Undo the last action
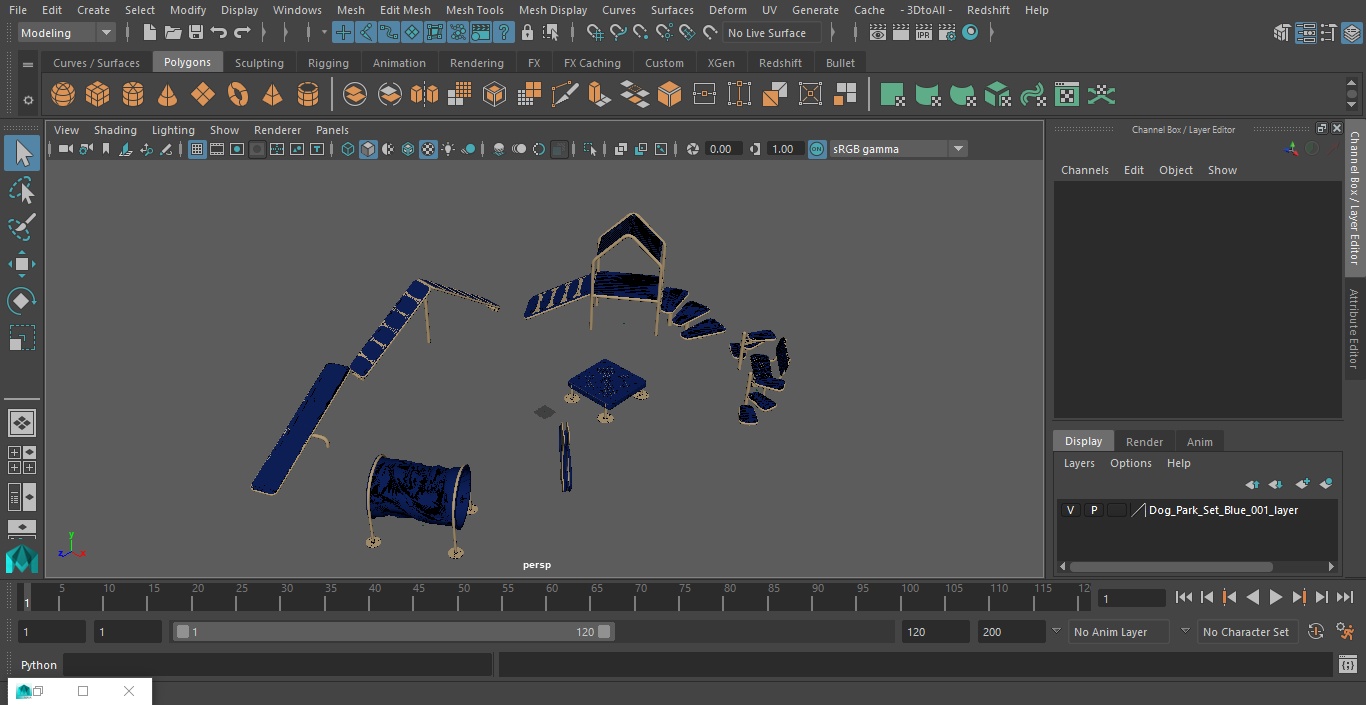 click(x=219, y=33)
